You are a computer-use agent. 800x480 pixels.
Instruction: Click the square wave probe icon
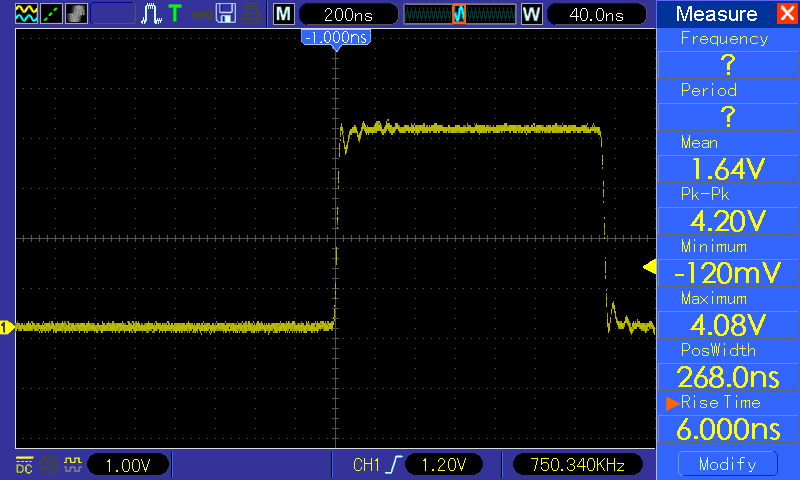click(73, 465)
